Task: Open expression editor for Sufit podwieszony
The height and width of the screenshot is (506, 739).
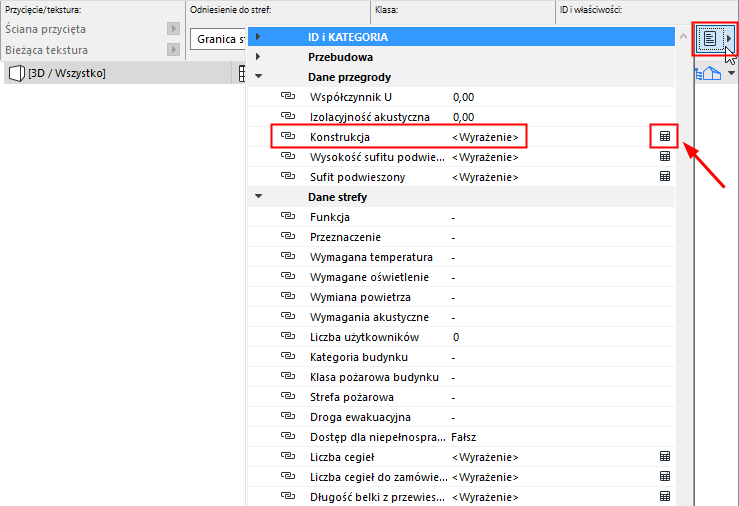Action: 665,176
